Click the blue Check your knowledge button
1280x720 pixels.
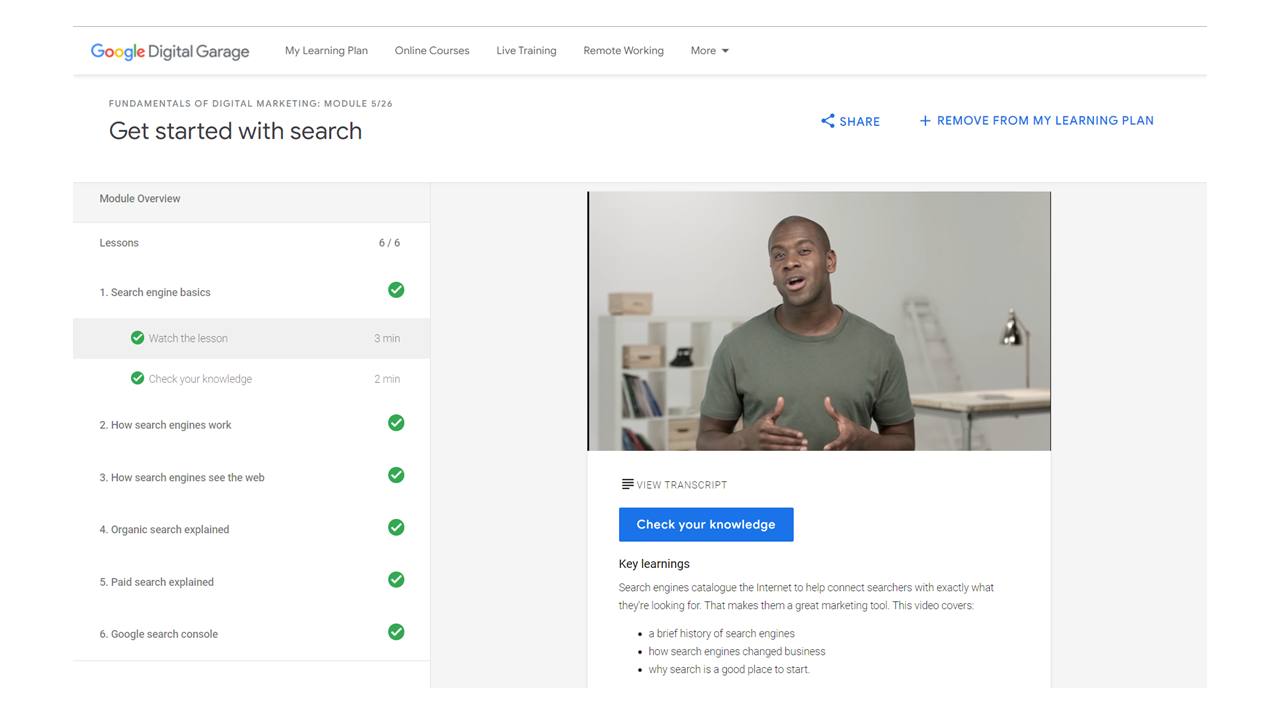pos(706,525)
